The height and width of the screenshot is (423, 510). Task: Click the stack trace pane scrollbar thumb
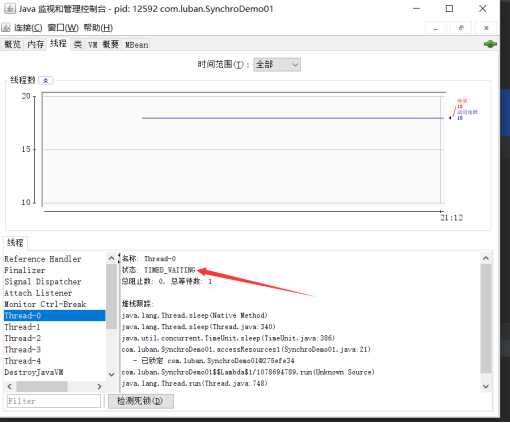coord(486,318)
